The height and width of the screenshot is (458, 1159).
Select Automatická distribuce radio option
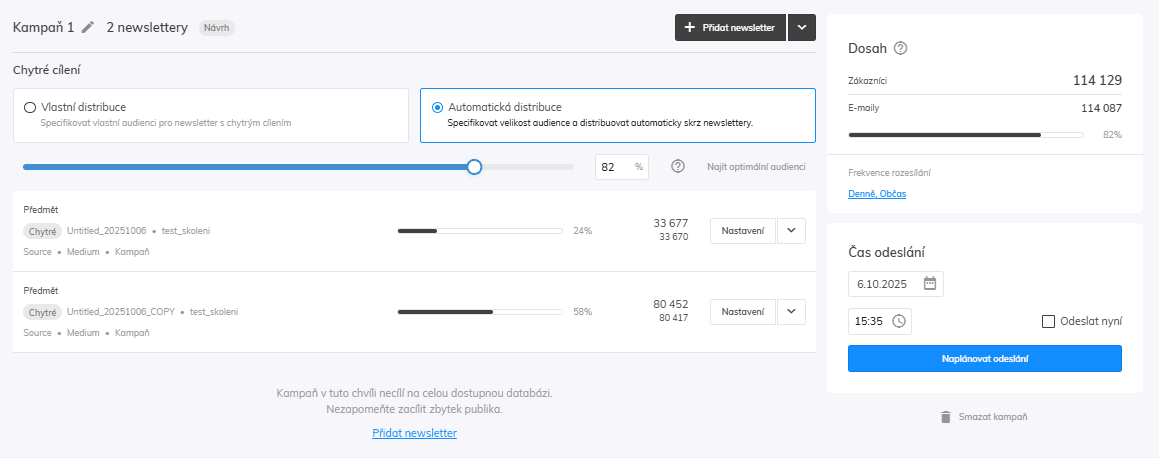[x=437, y=107]
